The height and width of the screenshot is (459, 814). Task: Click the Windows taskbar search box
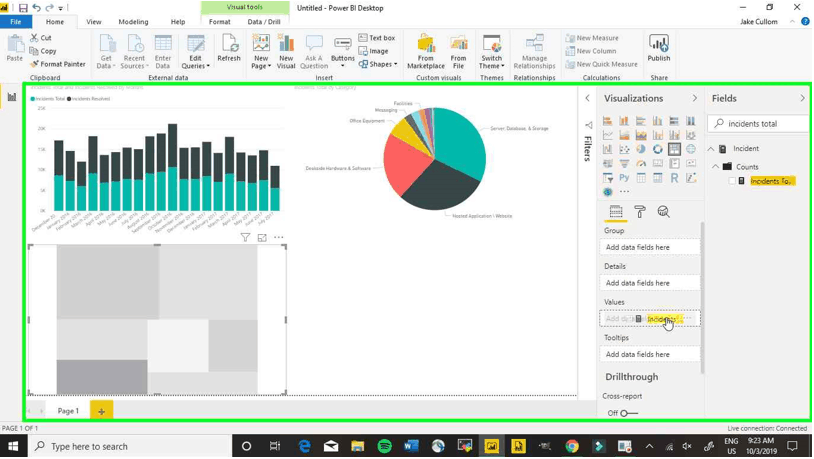129,447
